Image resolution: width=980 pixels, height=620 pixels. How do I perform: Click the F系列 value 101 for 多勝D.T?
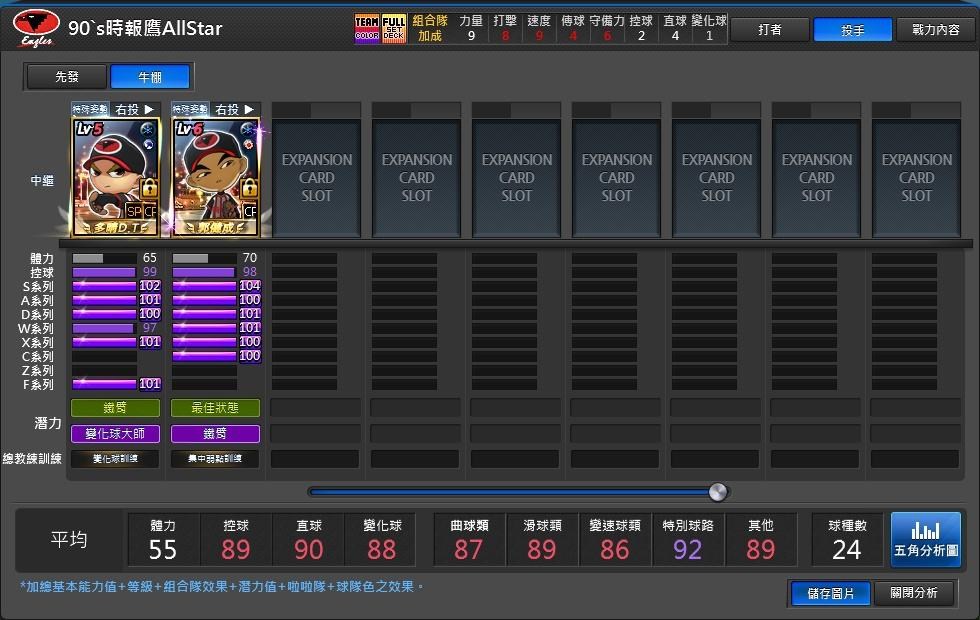pyautogui.click(x=150, y=384)
